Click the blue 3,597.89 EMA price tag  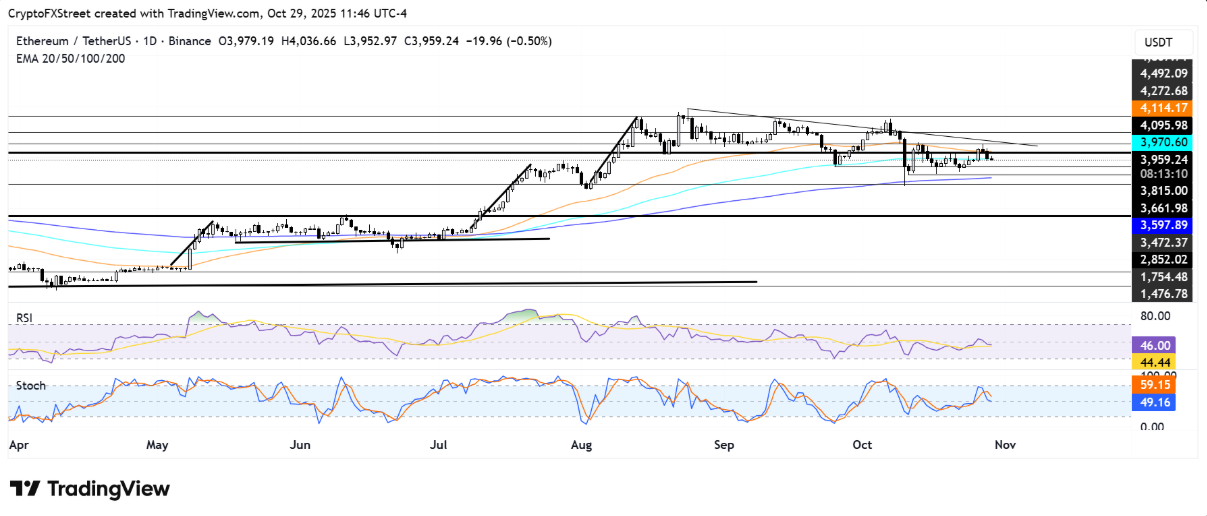pyautogui.click(x=1163, y=225)
